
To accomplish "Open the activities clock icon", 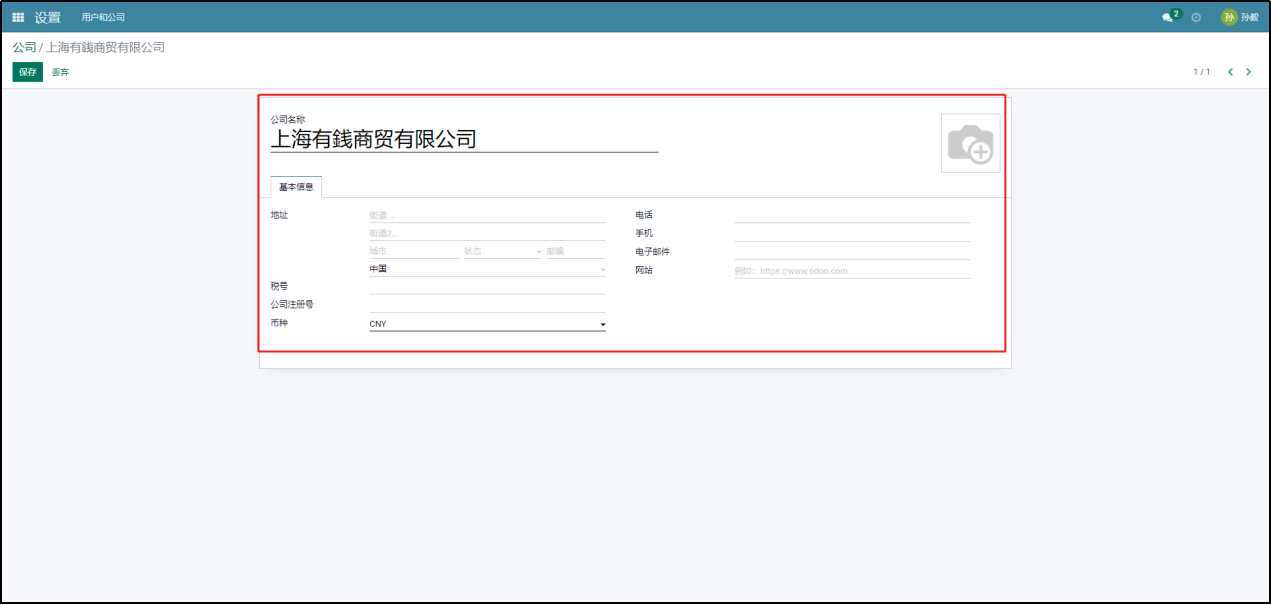I will (1196, 17).
